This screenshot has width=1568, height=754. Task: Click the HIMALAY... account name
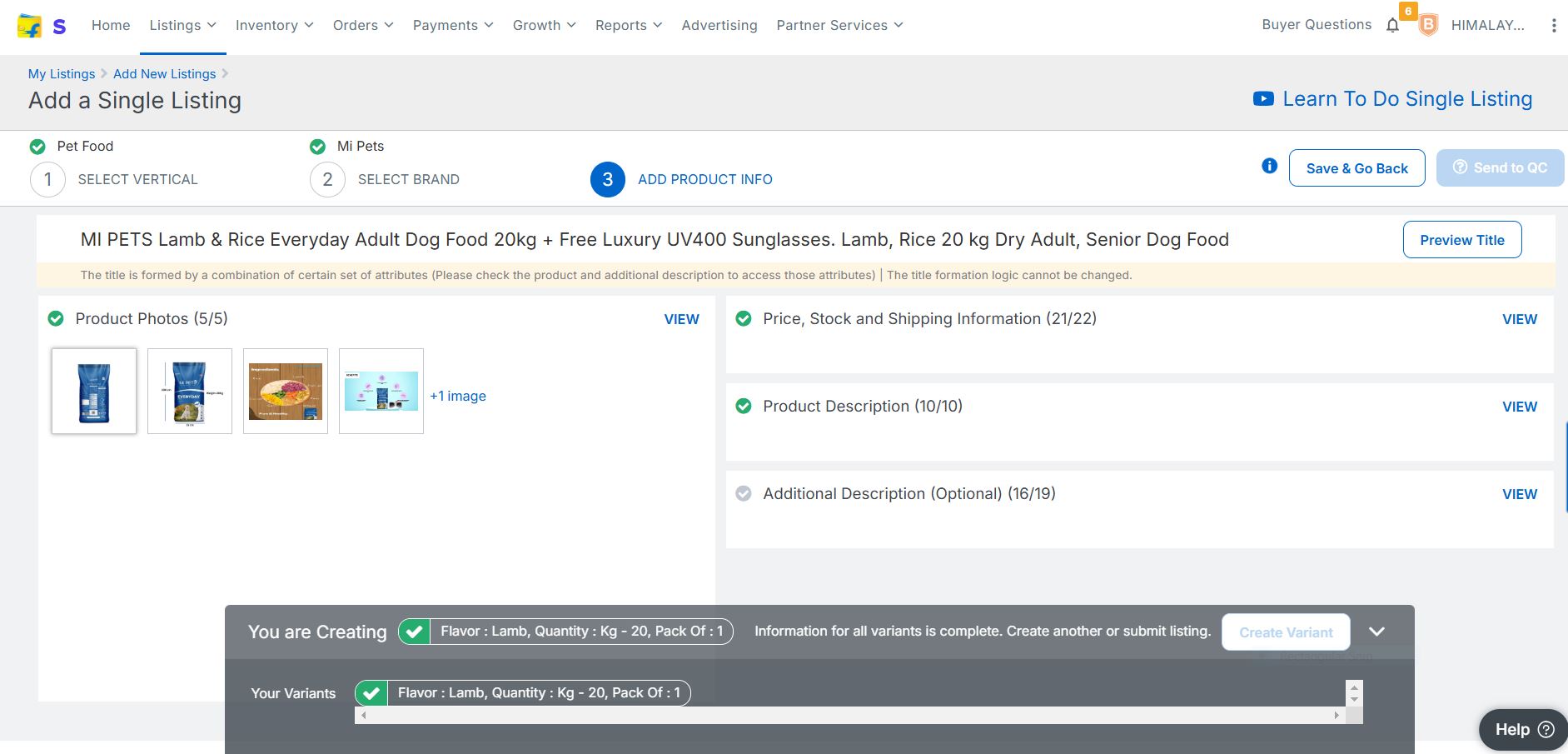click(1488, 26)
